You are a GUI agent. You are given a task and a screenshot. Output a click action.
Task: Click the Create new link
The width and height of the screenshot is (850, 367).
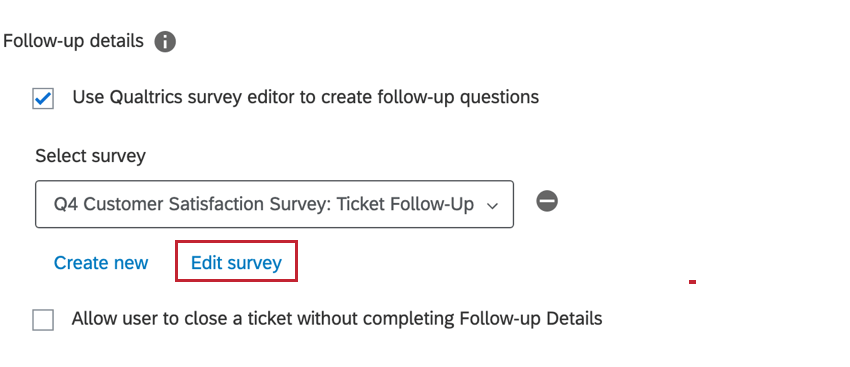tap(101, 263)
